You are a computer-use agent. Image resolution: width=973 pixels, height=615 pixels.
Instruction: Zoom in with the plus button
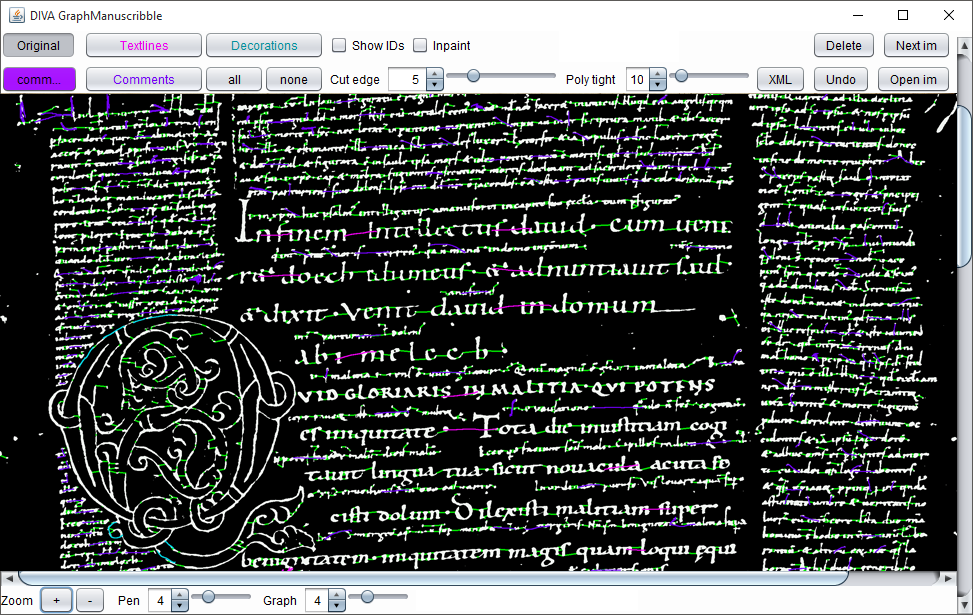pos(56,600)
